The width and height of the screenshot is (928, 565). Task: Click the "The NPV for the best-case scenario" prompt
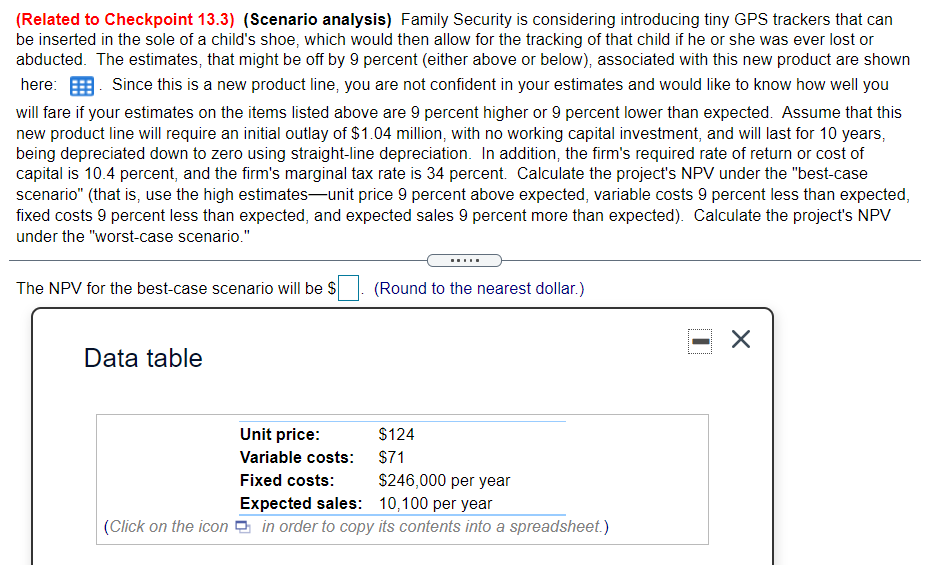[169, 289]
